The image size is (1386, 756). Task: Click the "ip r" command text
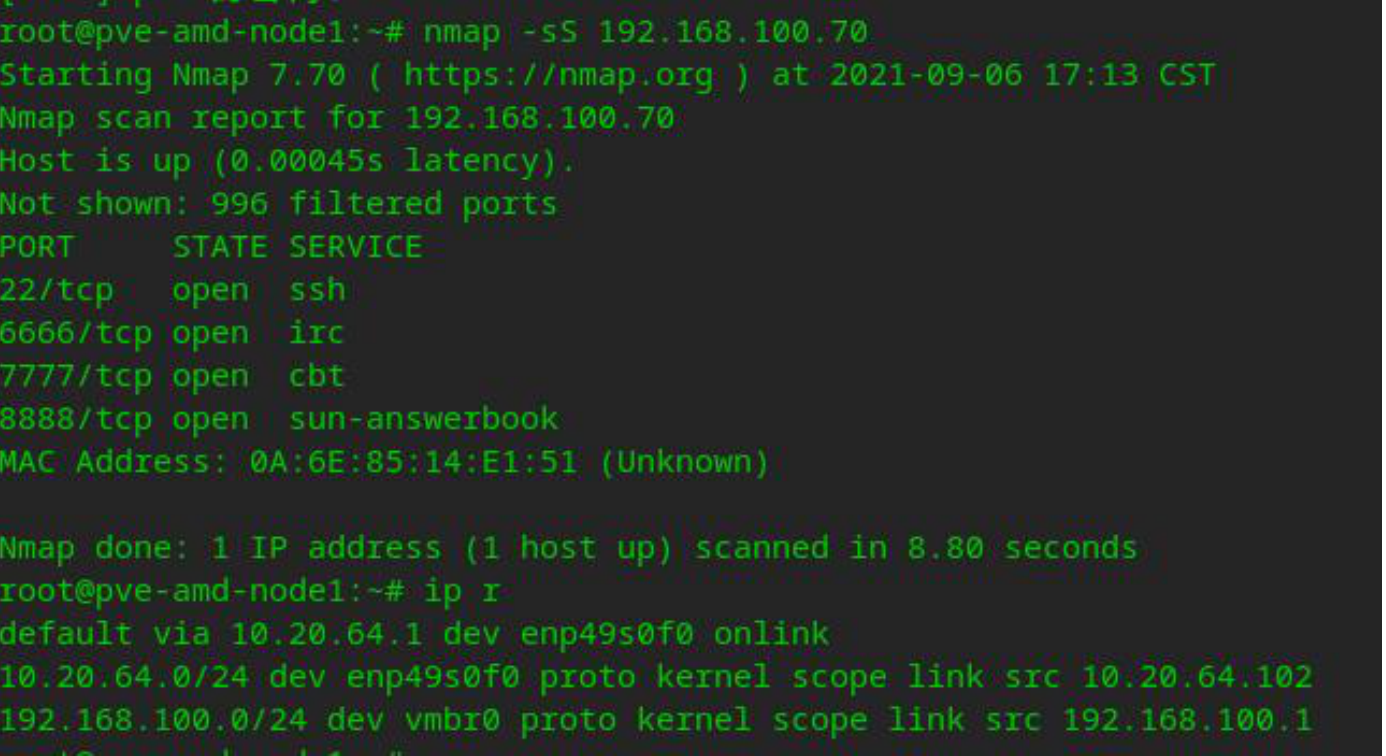[x=462, y=591]
